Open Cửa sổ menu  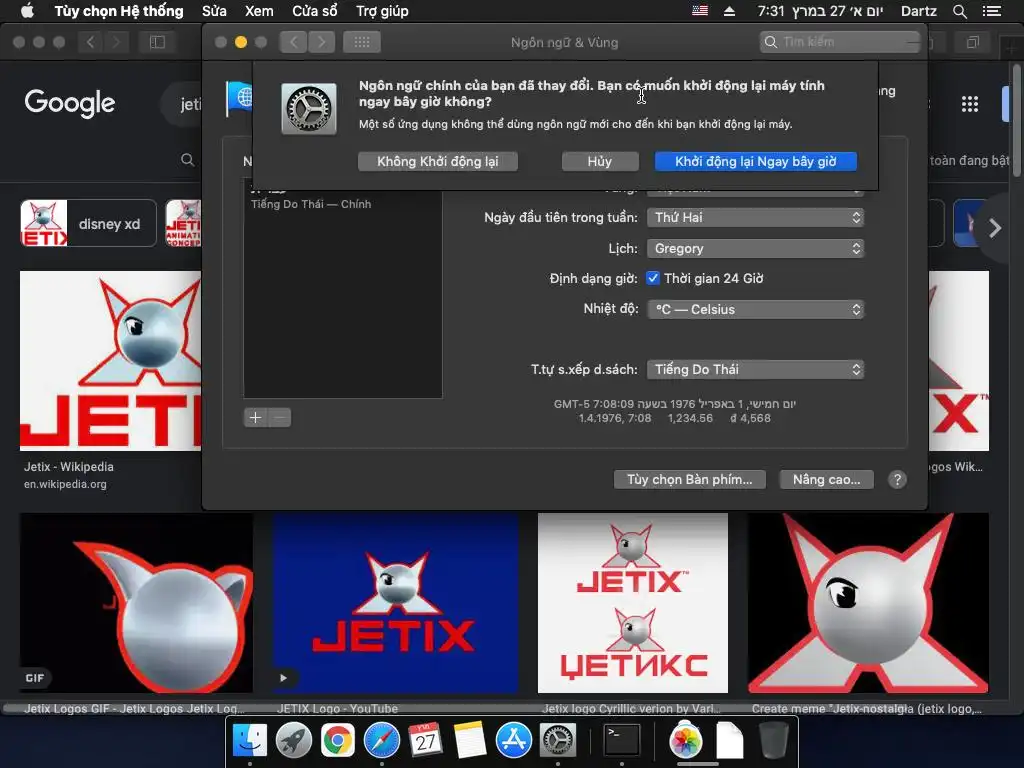(x=315, y=11)
